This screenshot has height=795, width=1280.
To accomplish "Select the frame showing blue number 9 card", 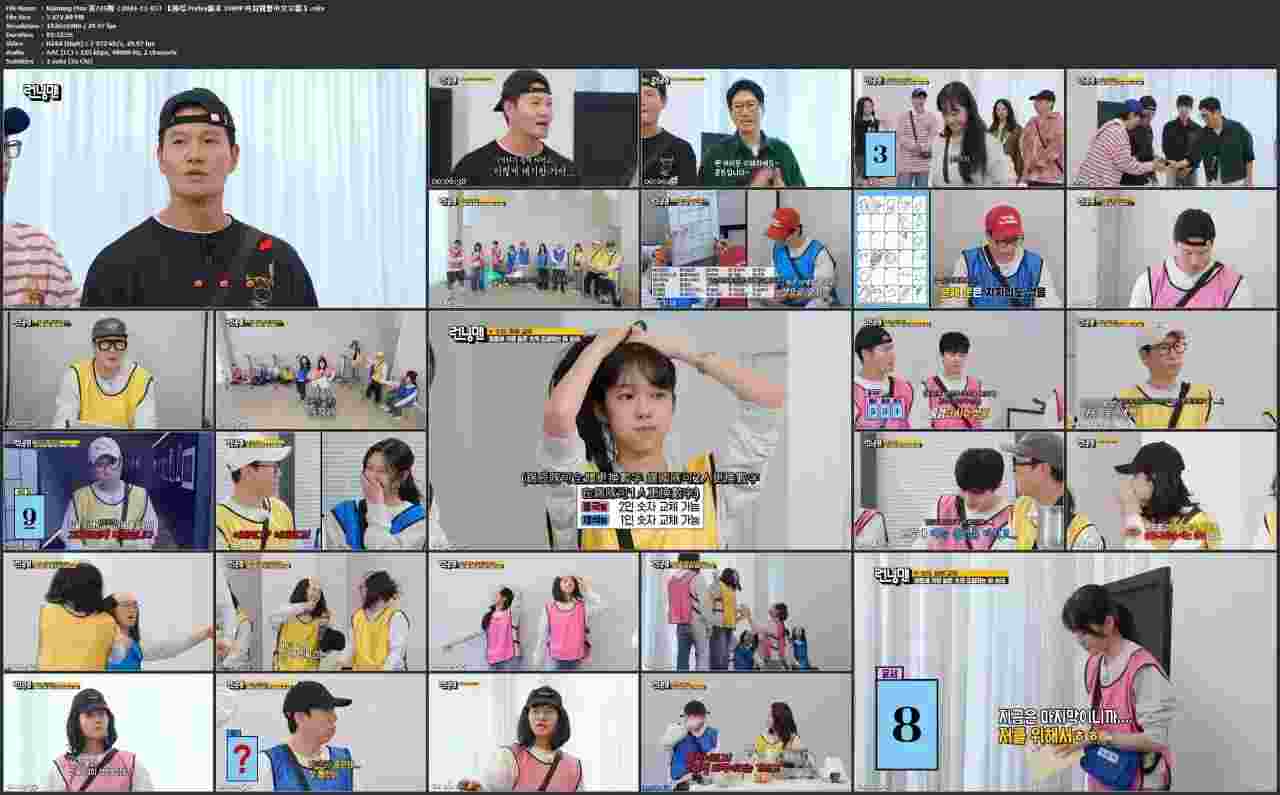I will coord(108,491).
